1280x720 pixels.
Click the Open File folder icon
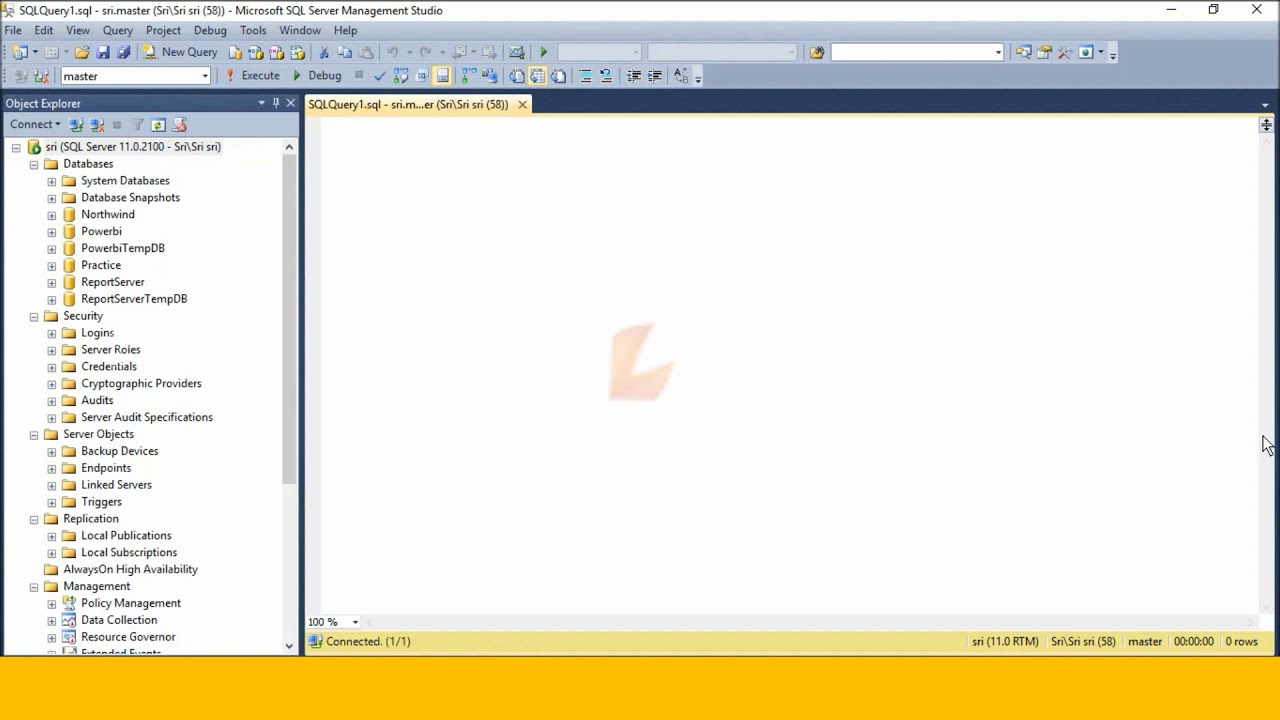tap(82, 52)
